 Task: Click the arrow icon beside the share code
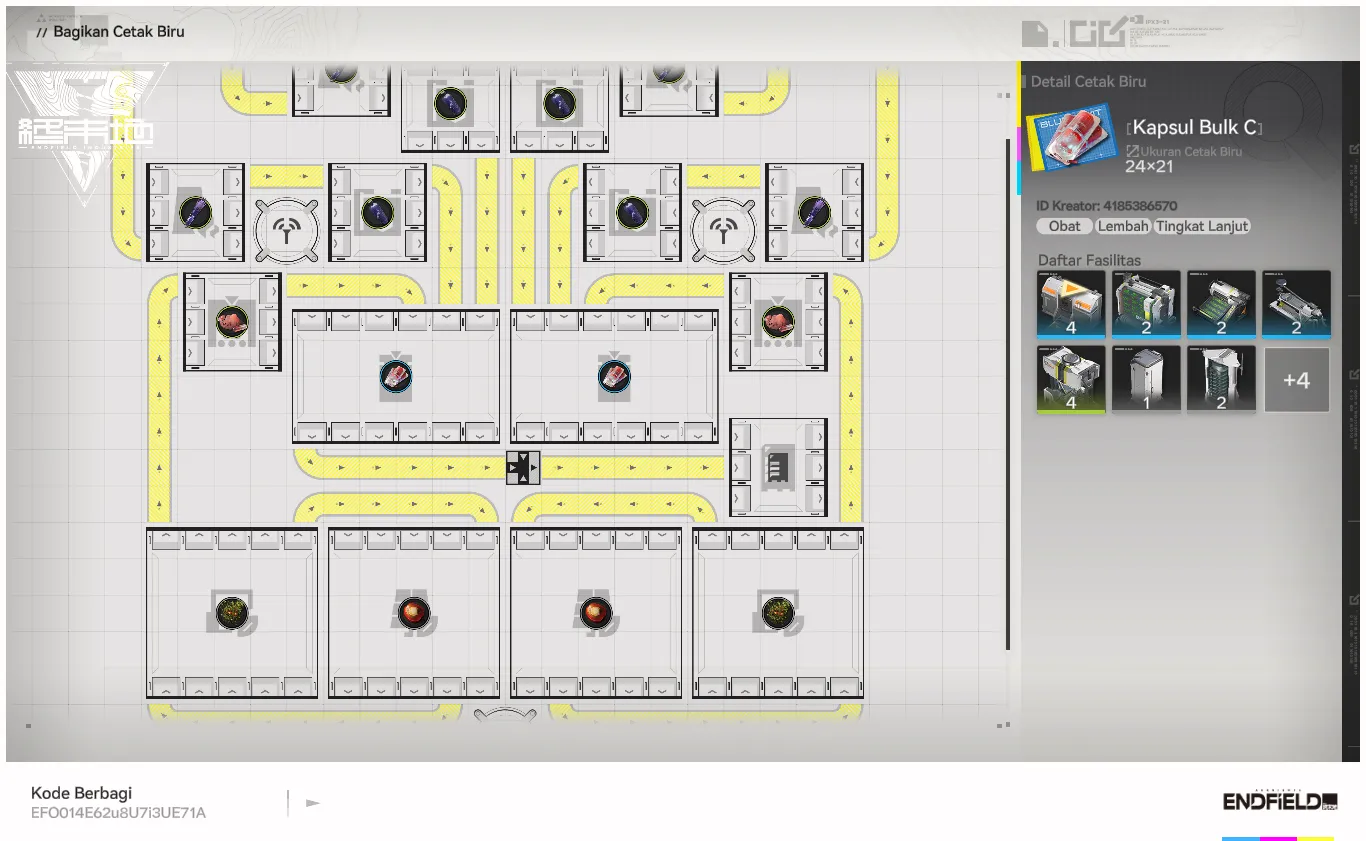point(313,802)
